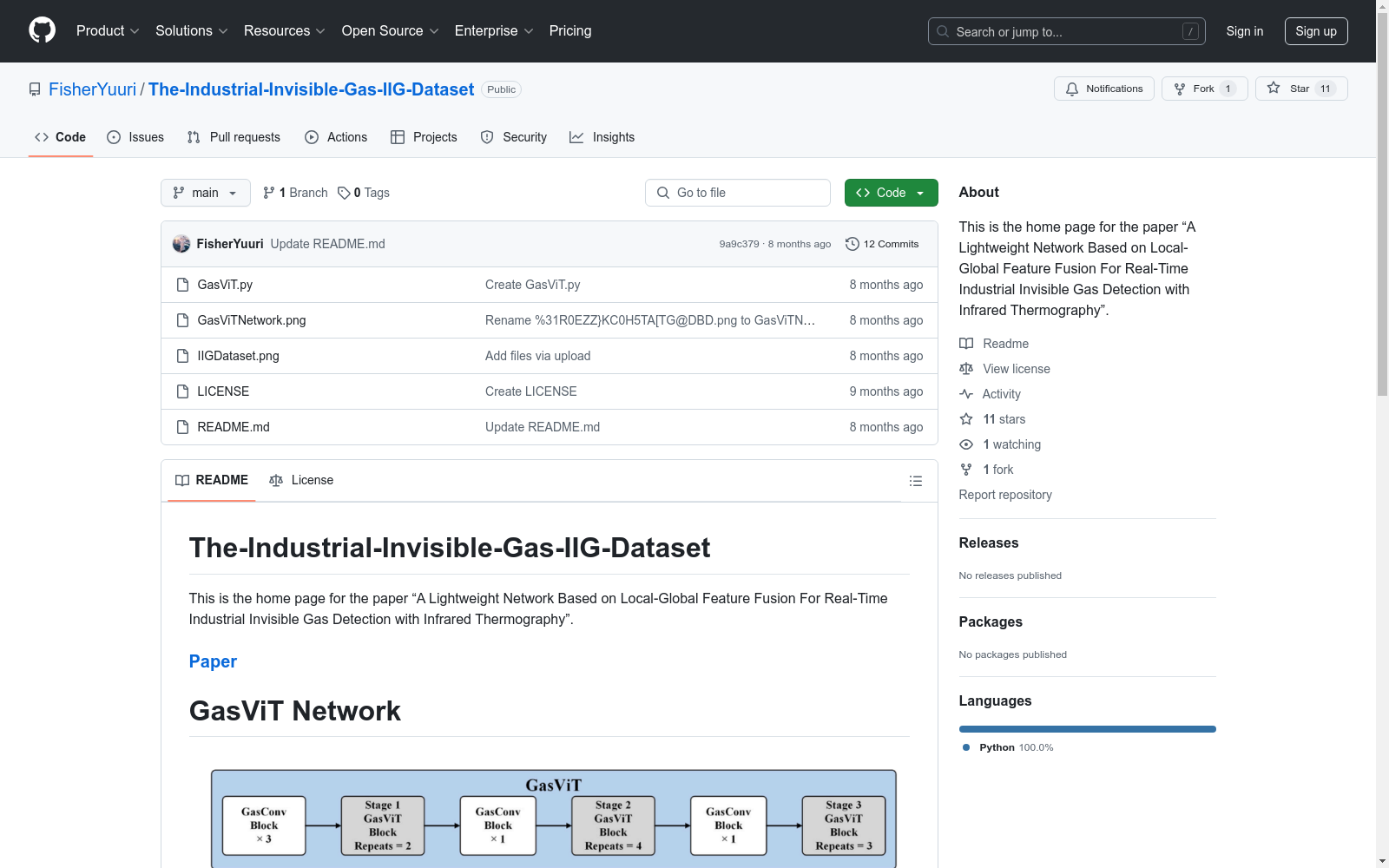
Task: Focus the Search or jump to field
Action: tap(1067, 31)
